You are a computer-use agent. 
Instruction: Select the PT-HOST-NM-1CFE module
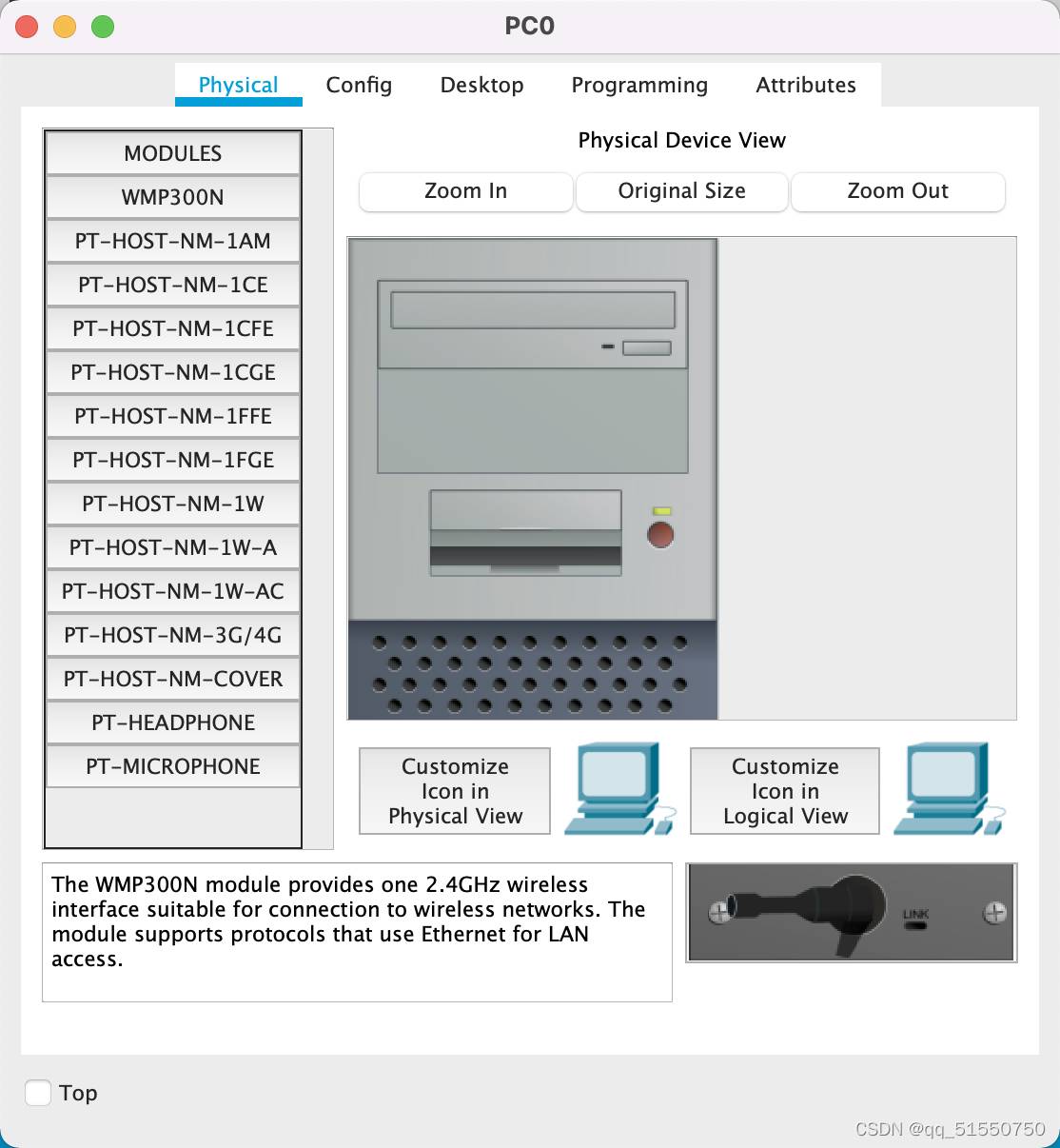tap(173, 328)
